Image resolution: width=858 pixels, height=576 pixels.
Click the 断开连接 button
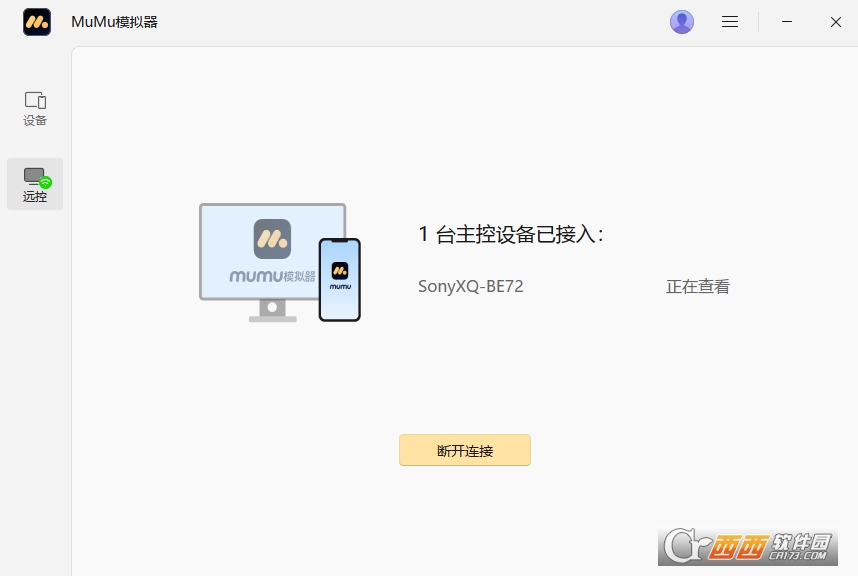[465, 450]
